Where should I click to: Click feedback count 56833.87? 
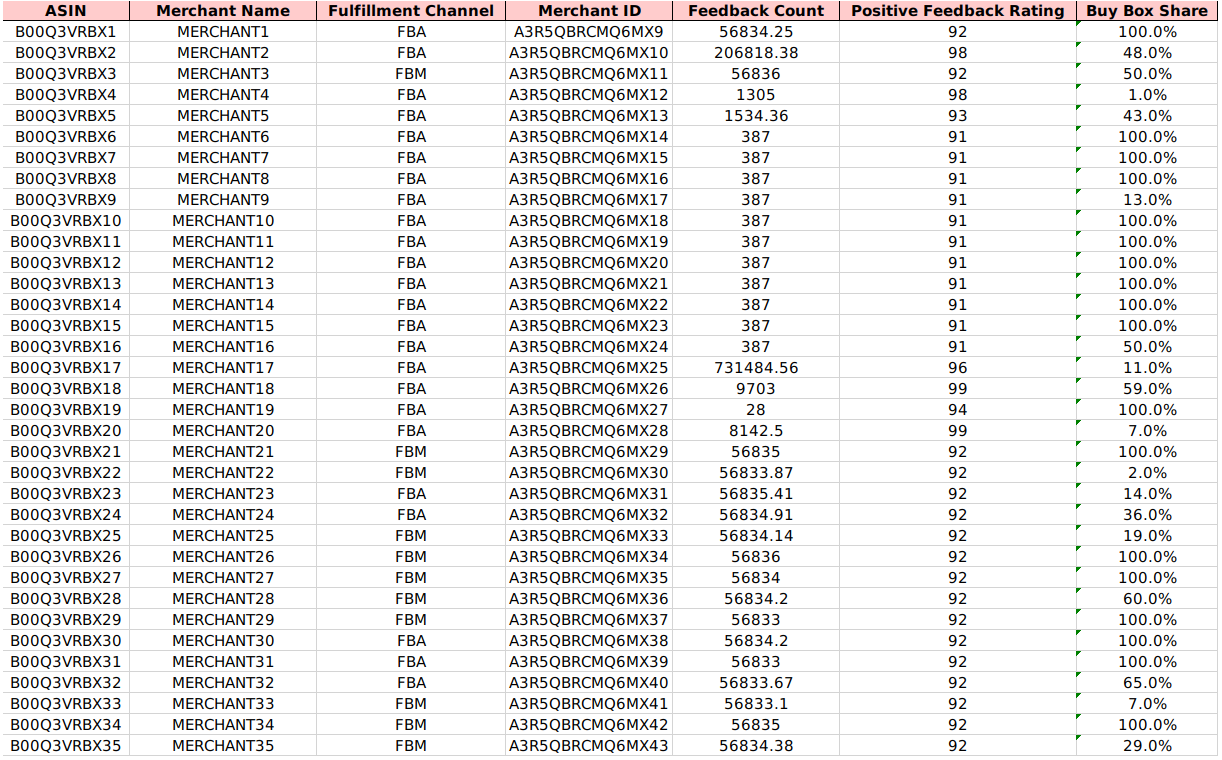[x=756, y=473]
